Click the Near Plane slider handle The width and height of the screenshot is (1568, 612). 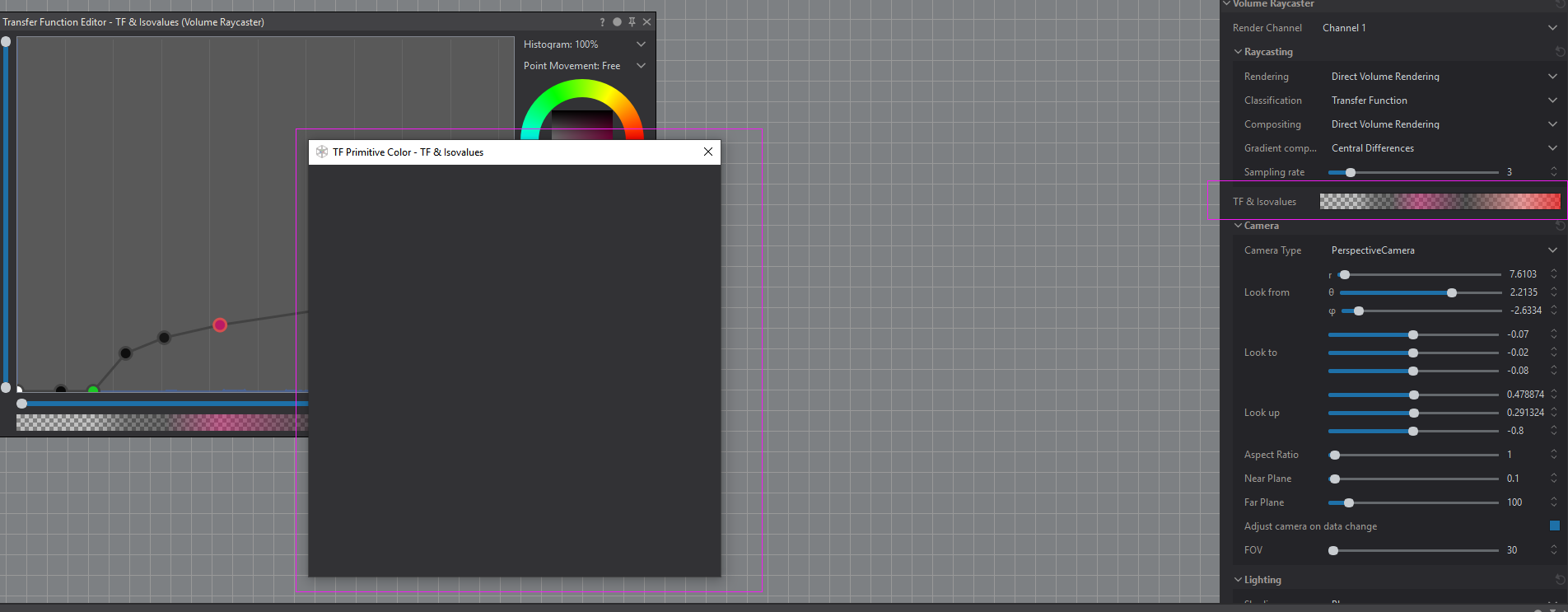point(1335,479)
